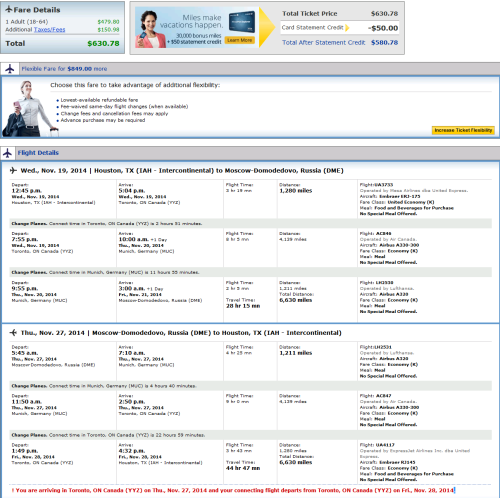
Task: Click the Total Ticket Price amount $630.78
Action: [x=384, y=14]
